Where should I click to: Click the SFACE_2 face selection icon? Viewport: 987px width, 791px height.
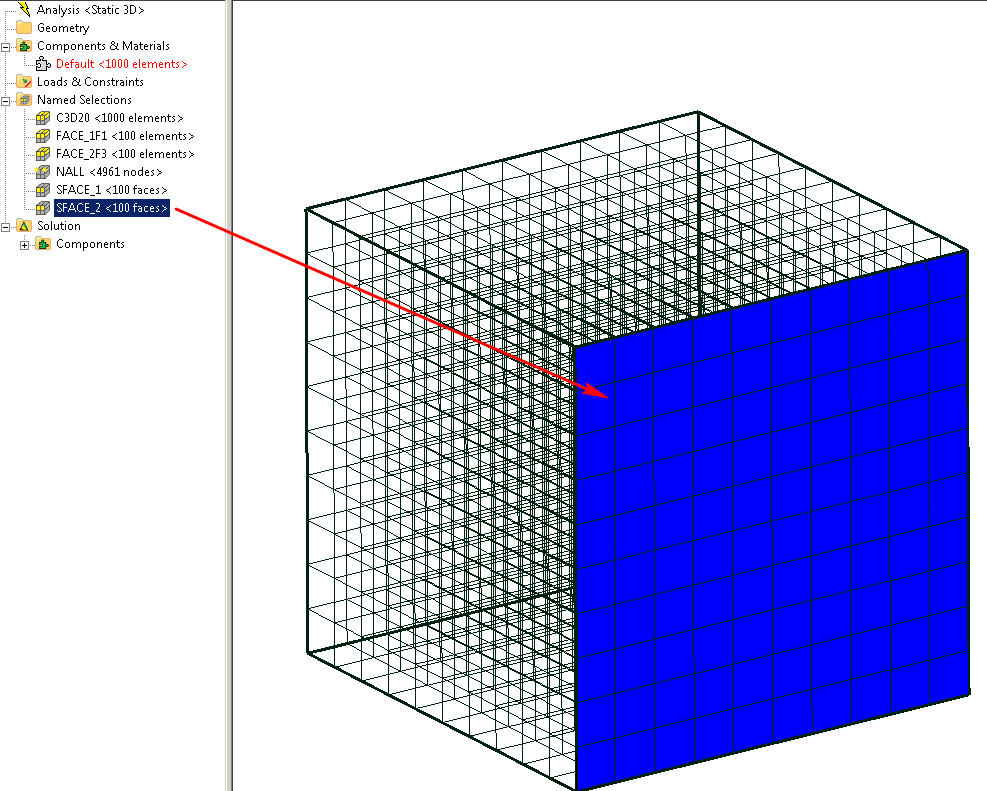click(43, 208)
